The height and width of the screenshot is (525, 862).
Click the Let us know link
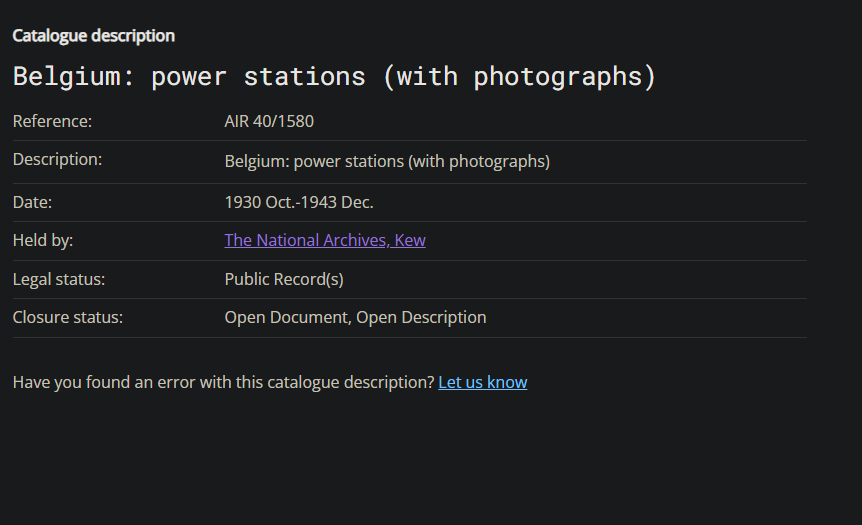[x=482, y=382]
